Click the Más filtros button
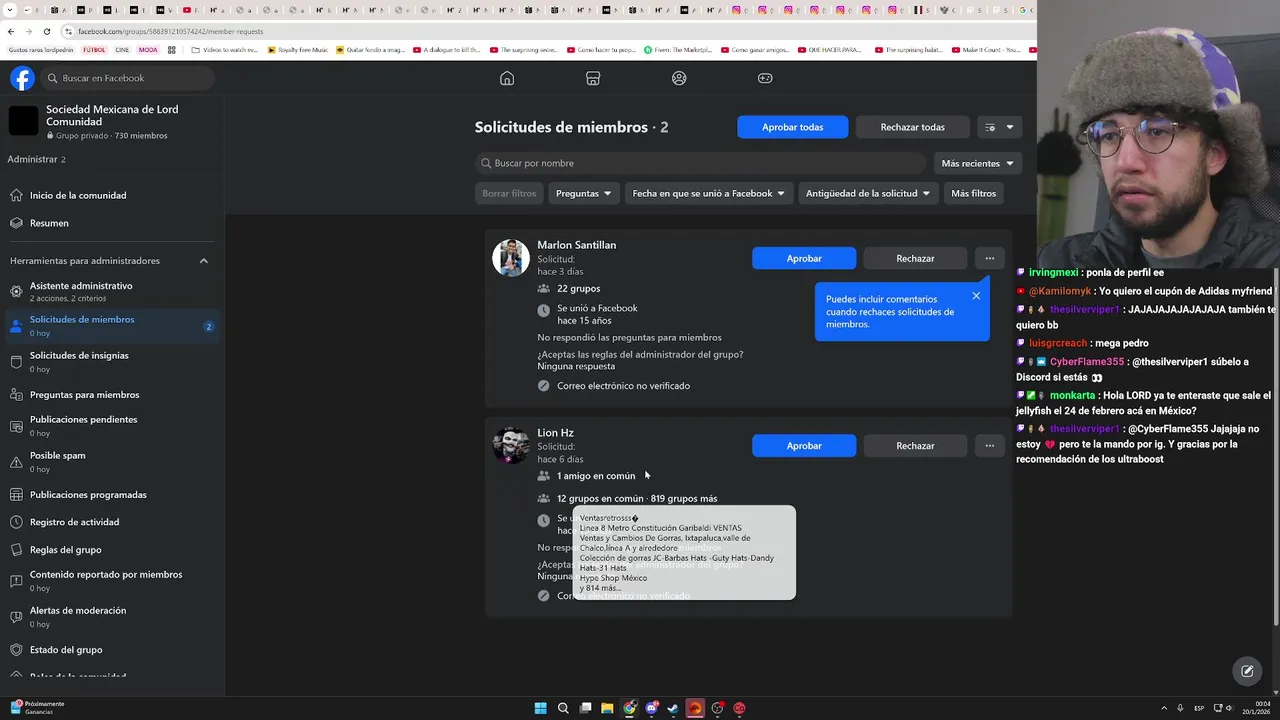 [x=973, y=193]
